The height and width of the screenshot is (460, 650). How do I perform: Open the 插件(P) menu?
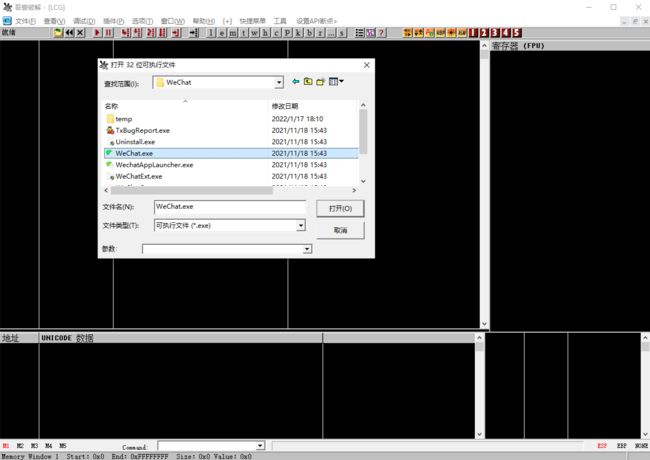[x=114, y=21]
